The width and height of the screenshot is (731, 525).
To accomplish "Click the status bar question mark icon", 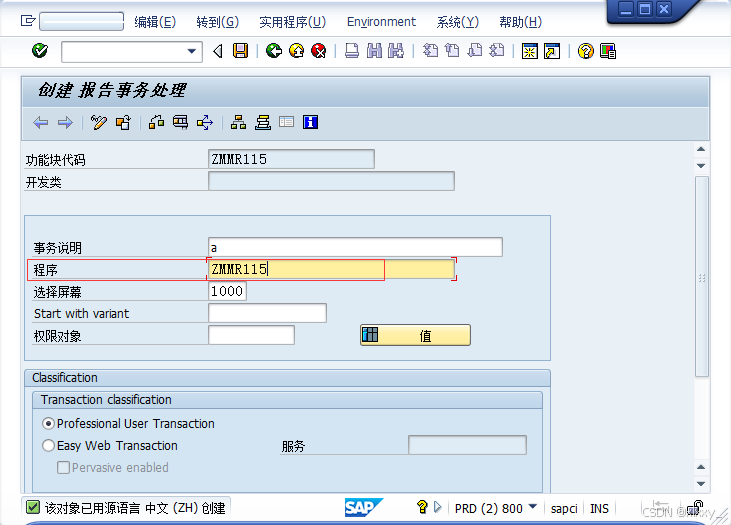I will [x=422, y=507].
